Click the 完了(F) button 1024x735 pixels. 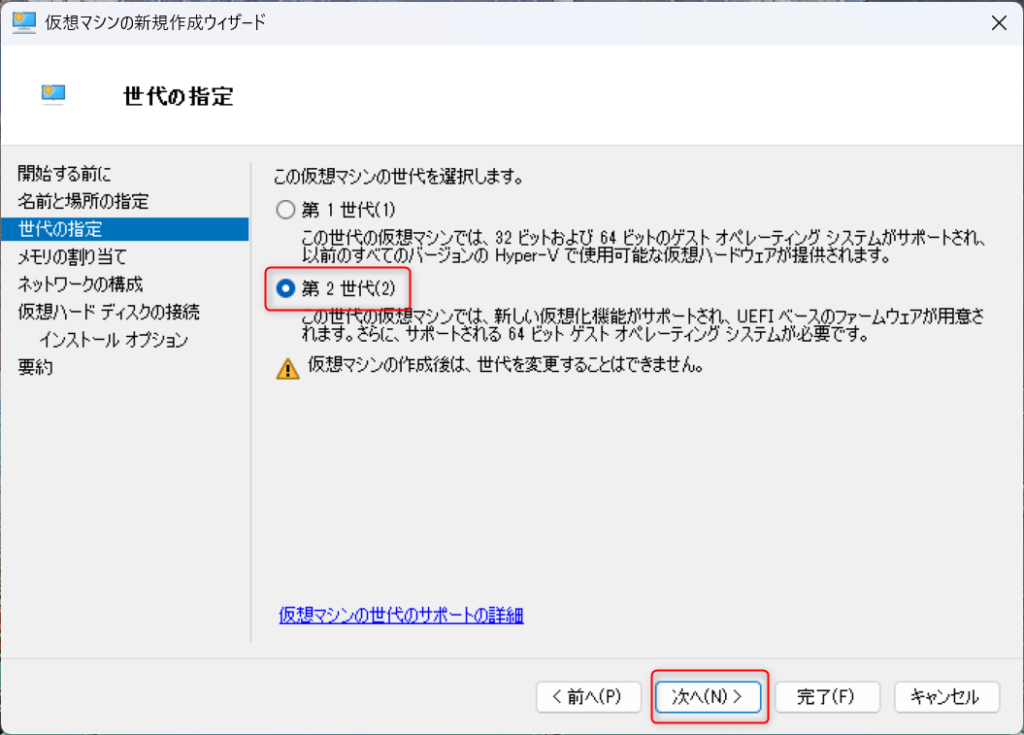827,697
